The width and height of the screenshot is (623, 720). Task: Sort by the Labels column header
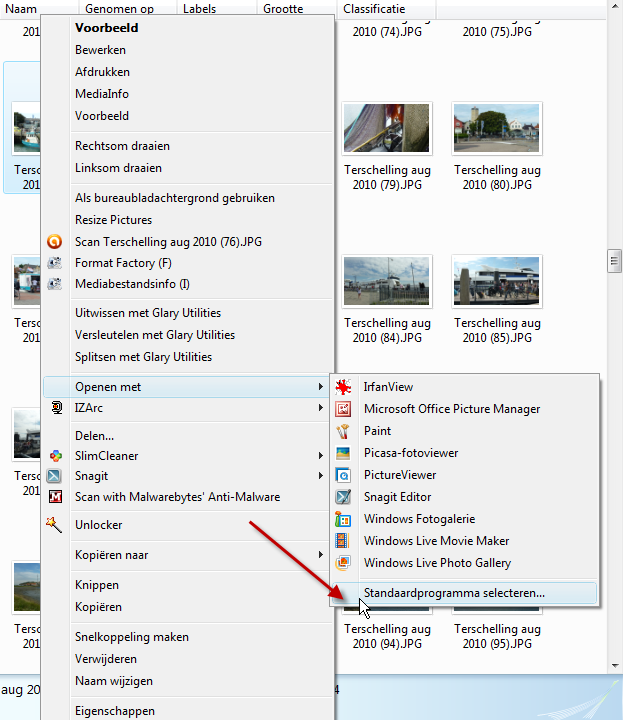199,9
